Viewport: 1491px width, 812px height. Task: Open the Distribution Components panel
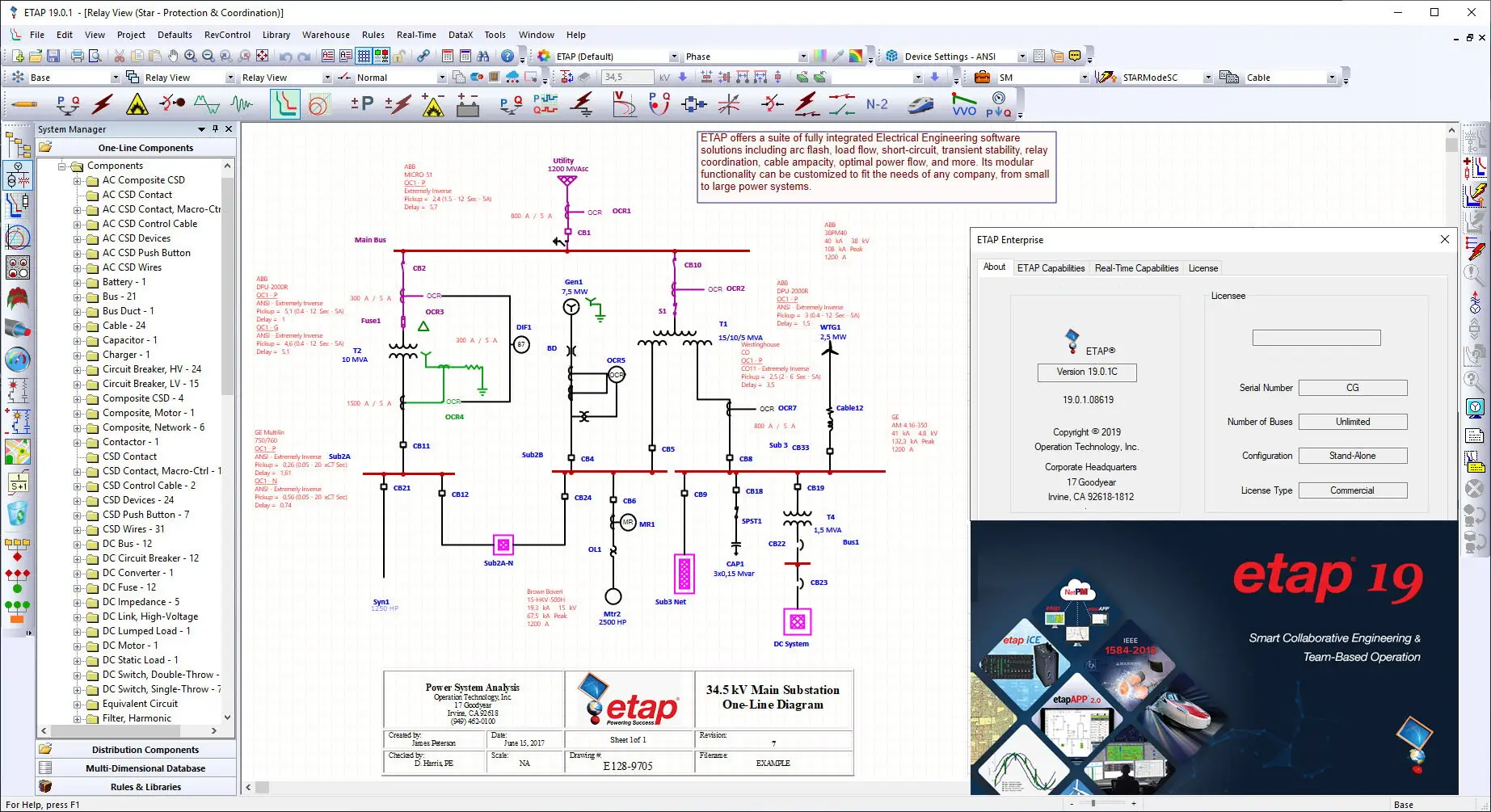click(137, 750)
